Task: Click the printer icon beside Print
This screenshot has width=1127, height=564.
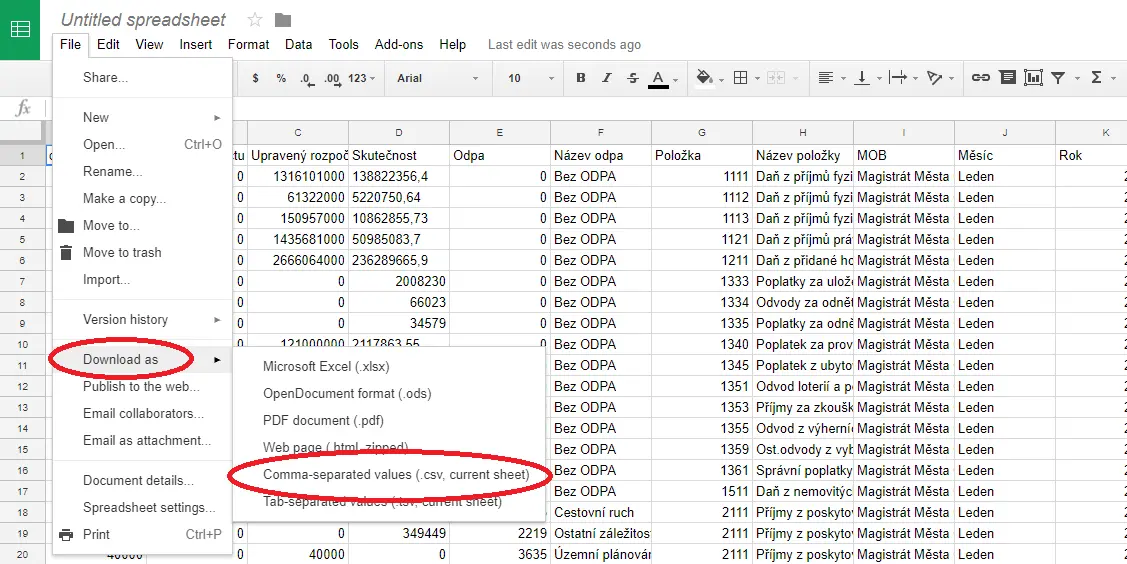Action: click(x=66, y=535)
